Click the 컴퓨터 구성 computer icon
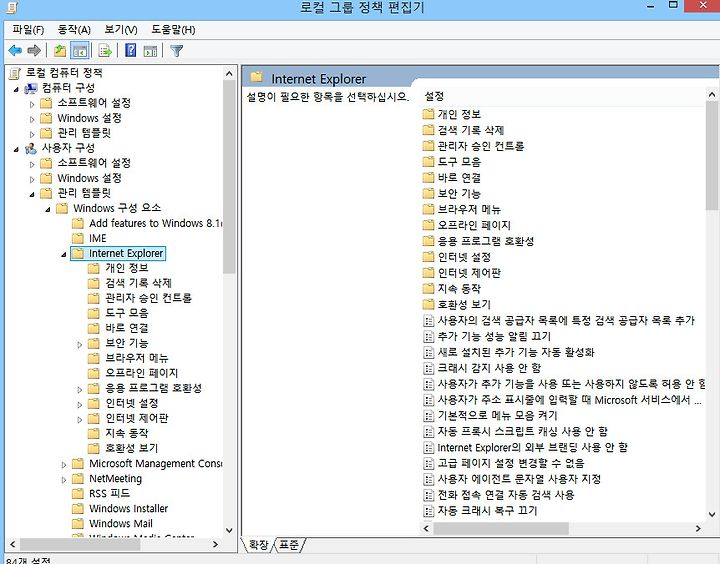720x564 pixels. coord(31,88)
